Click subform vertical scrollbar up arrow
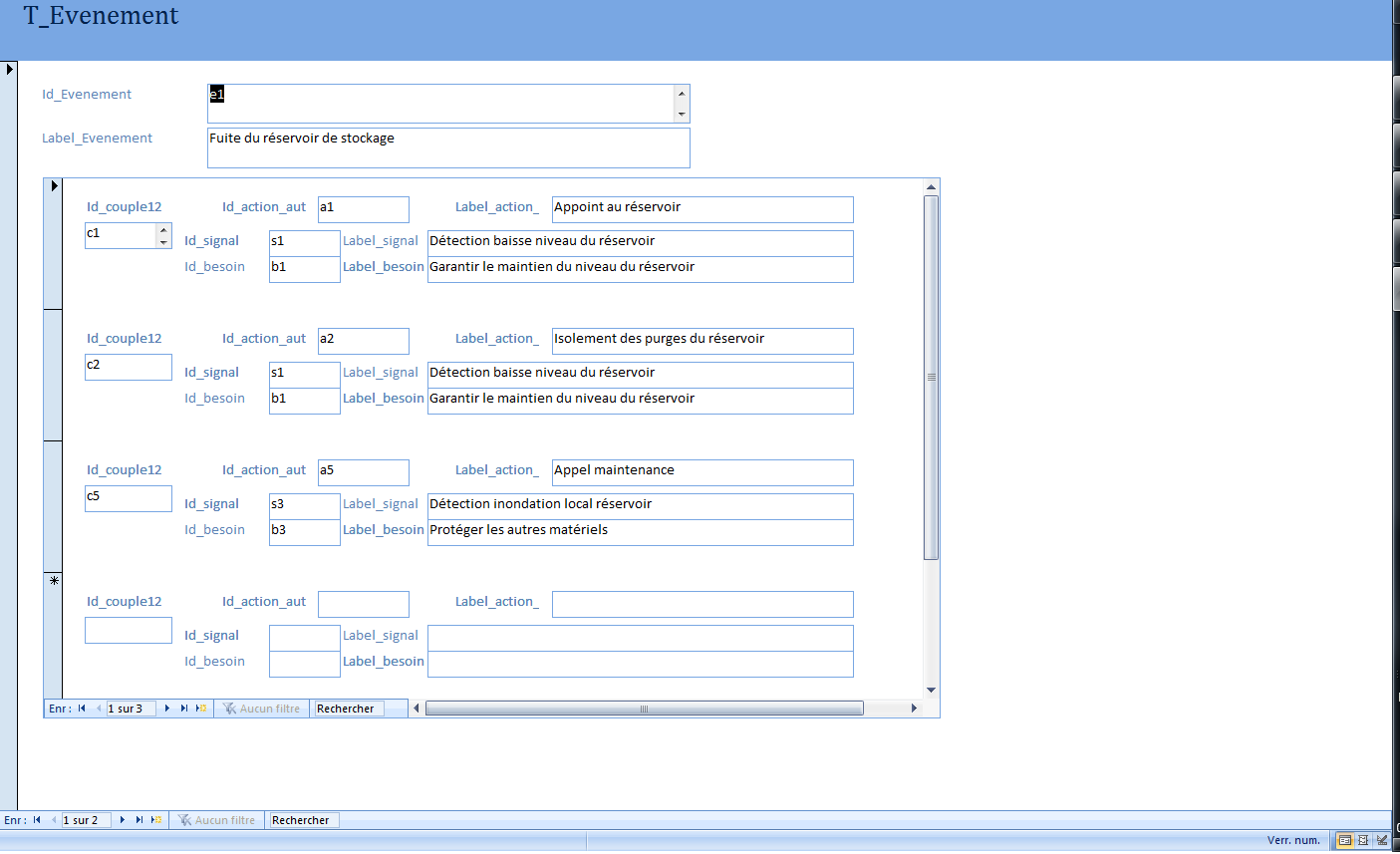Image resolution: width=1400 pixels, height=854 pixels. pyautogui.click(x=931, y=187)
